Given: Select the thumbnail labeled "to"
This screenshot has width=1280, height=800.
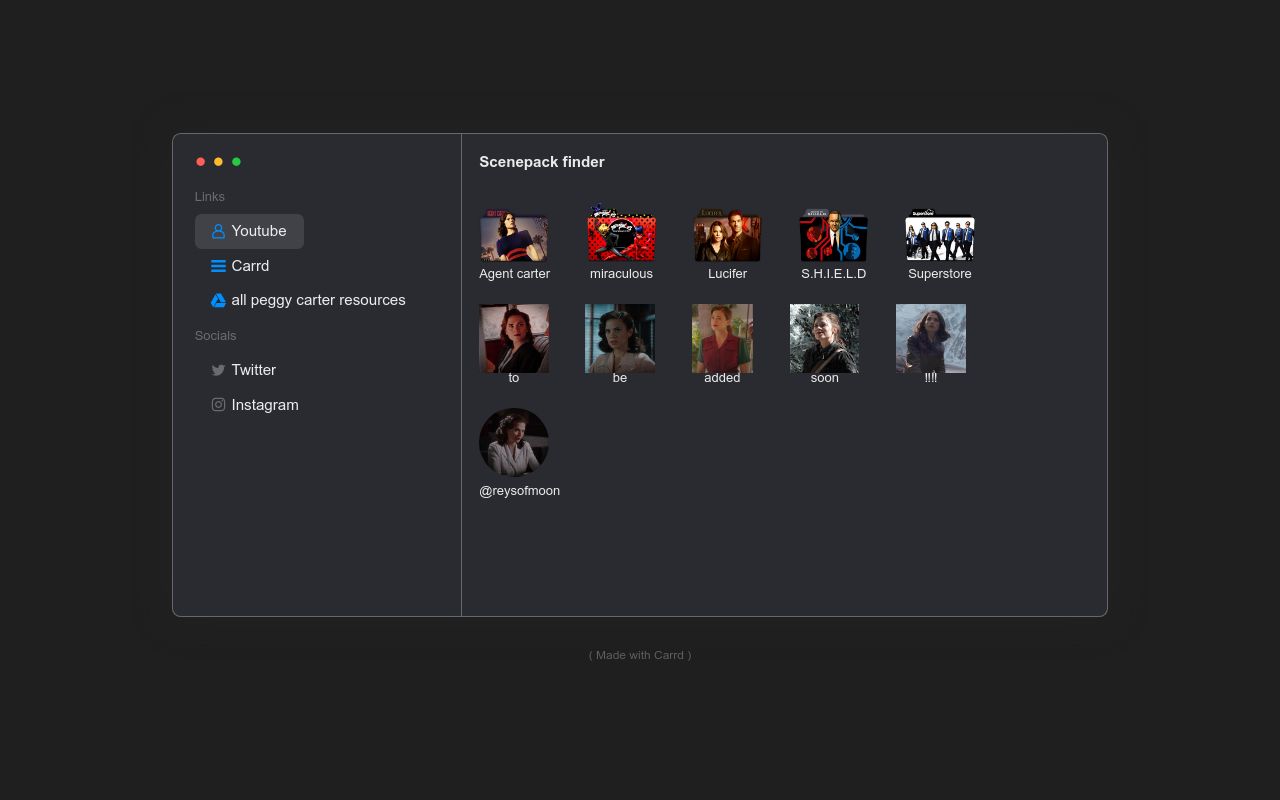Looking at the screenshot, I should (x=514, y=338).
